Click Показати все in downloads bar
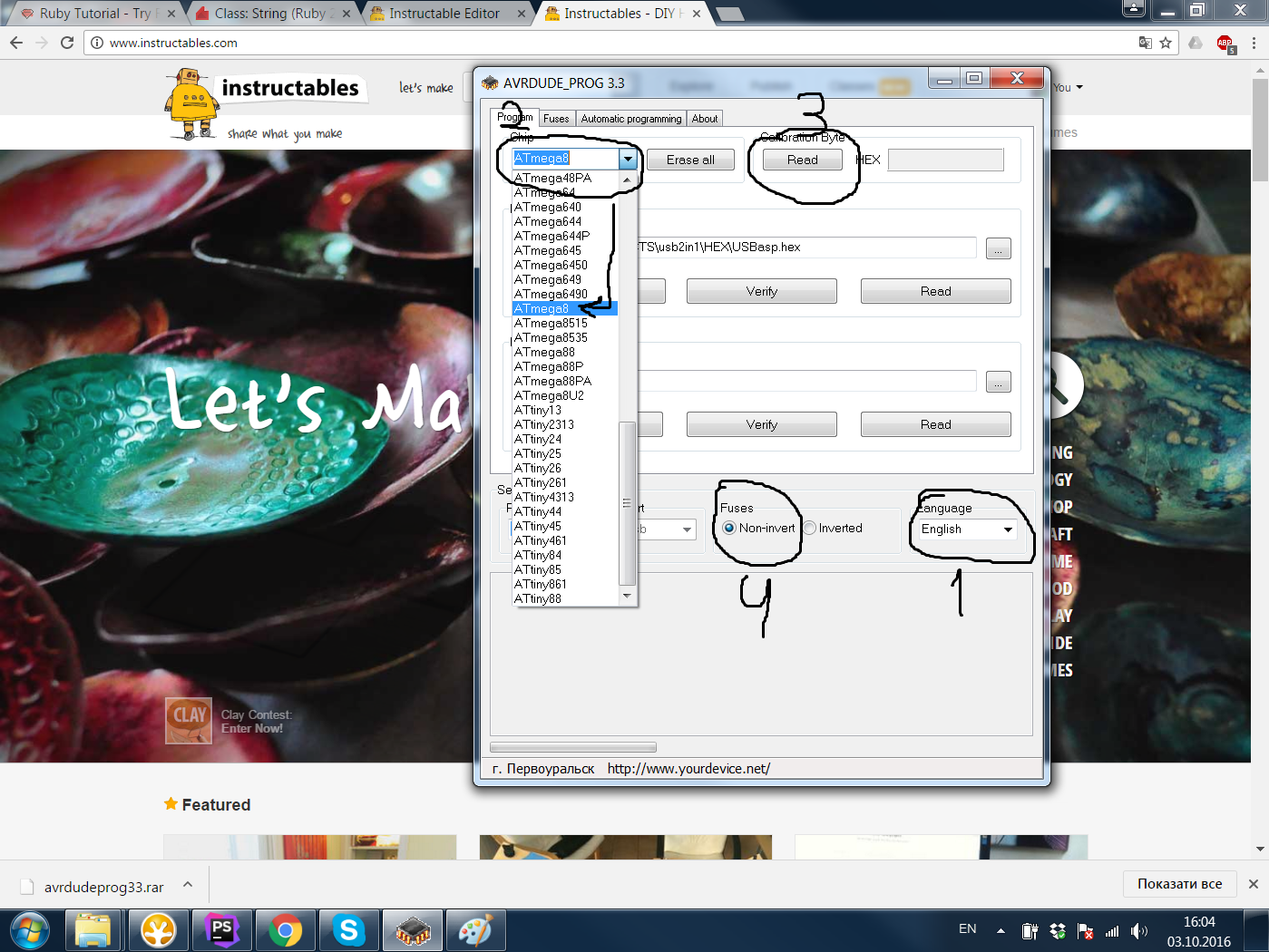The image size is (1269, 952). click(1180, 884)
